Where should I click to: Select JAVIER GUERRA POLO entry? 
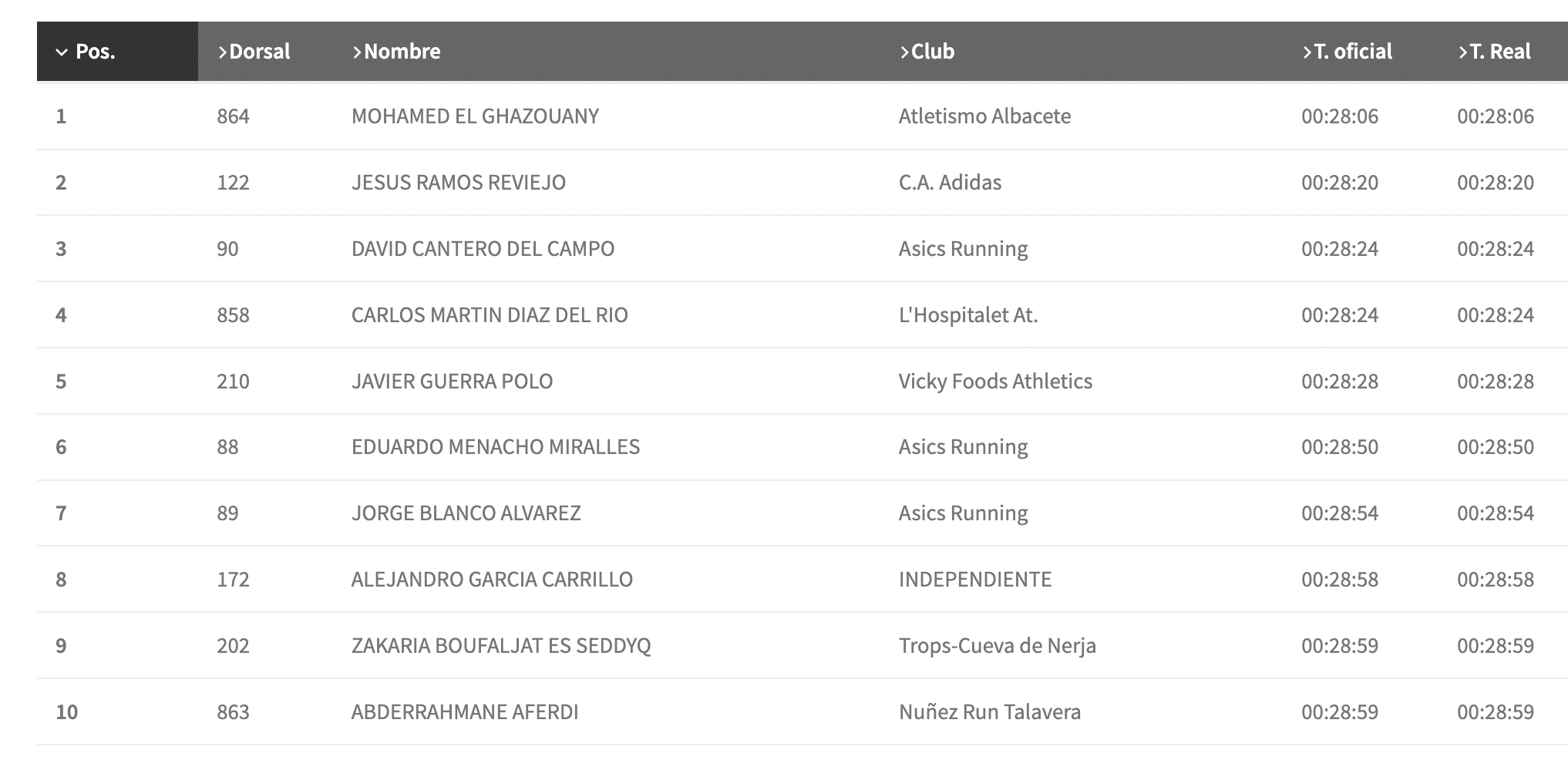(452, 382)
